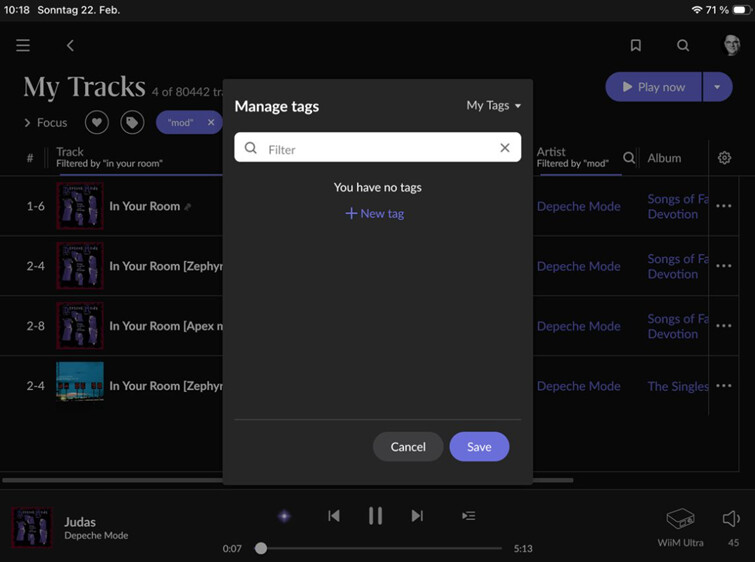Focus the tag Filter input field
Screen dimensions: 755x562
tap(378, 149)
